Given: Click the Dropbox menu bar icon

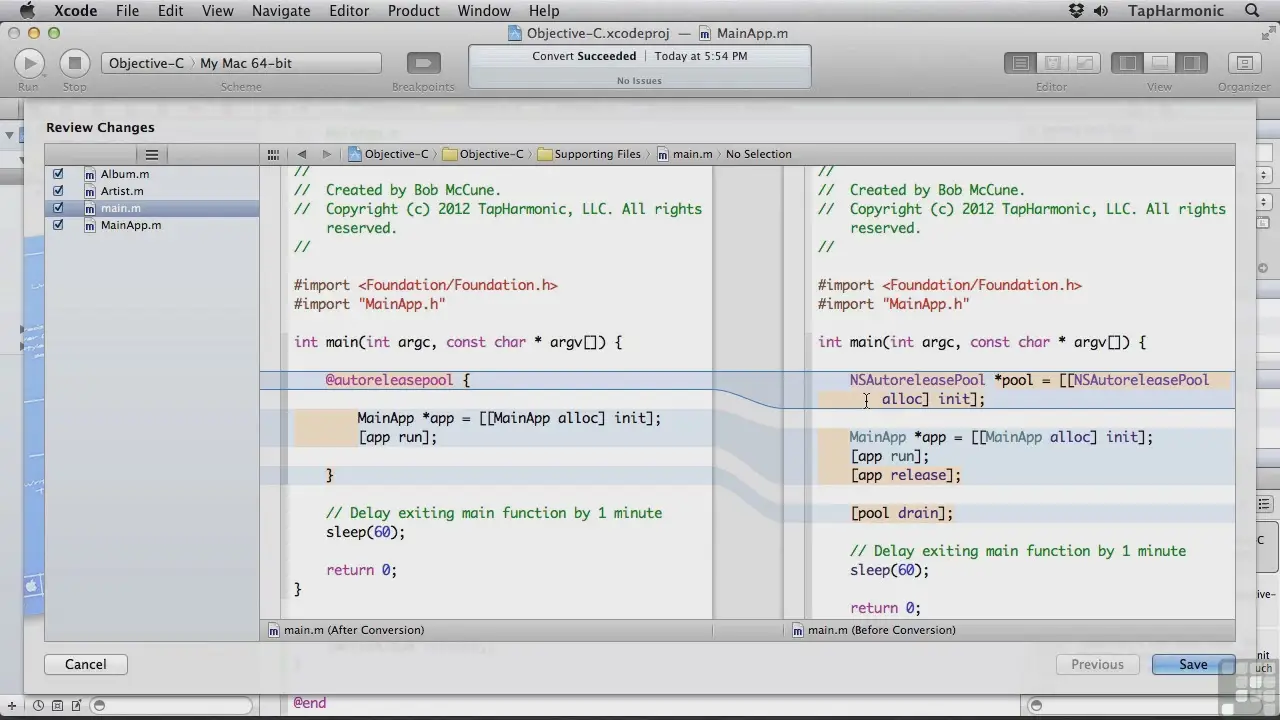Looking at the screenshot, I should (x=1076, y=11).
